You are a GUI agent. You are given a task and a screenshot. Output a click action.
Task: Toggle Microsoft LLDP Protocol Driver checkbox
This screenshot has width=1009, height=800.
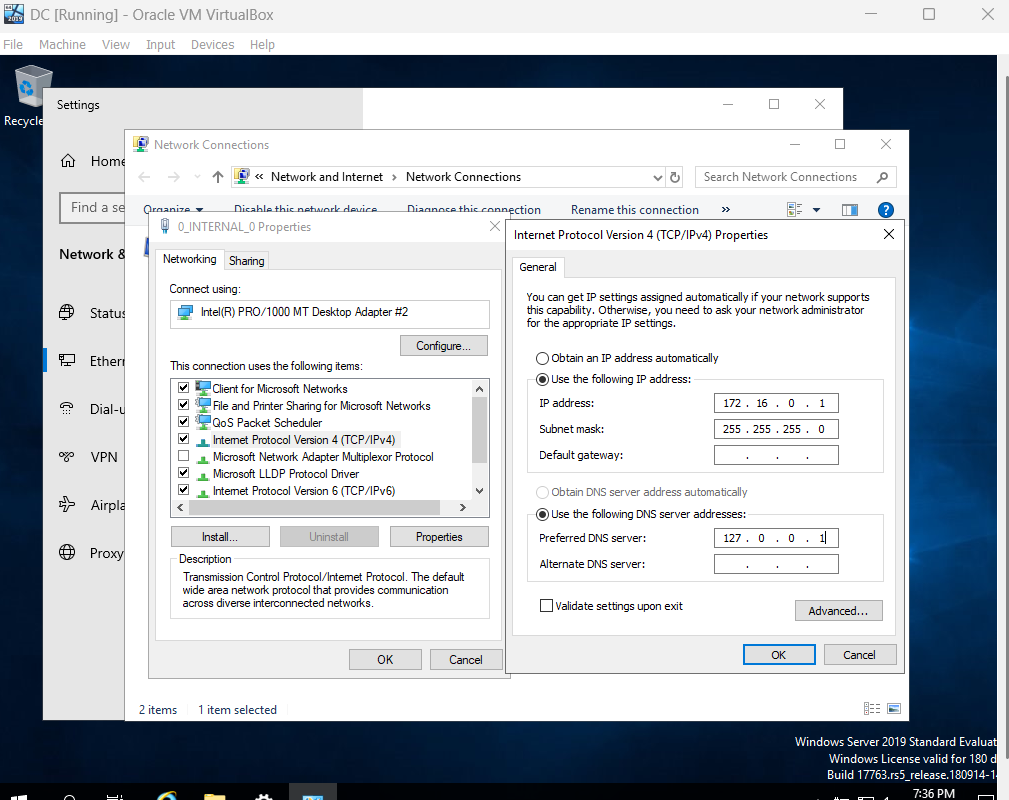(183, 473)
